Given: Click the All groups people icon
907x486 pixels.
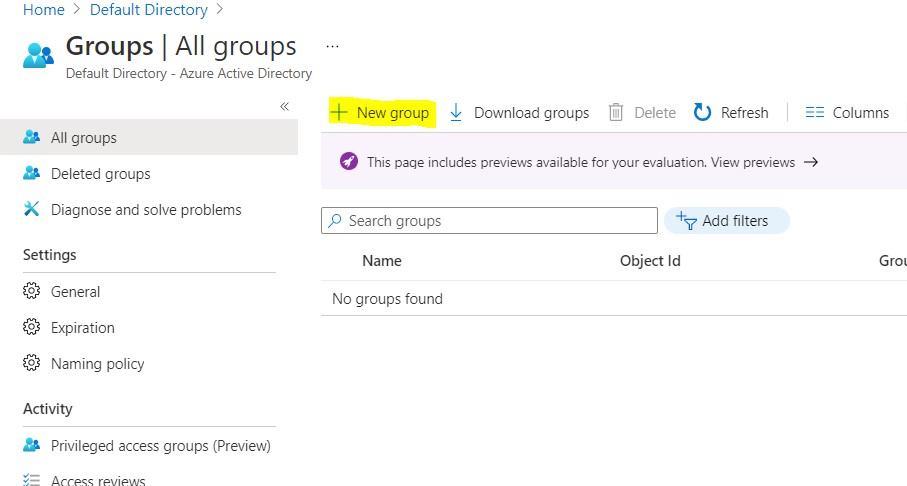Looking at the screenshot, I should click(31, 137).
